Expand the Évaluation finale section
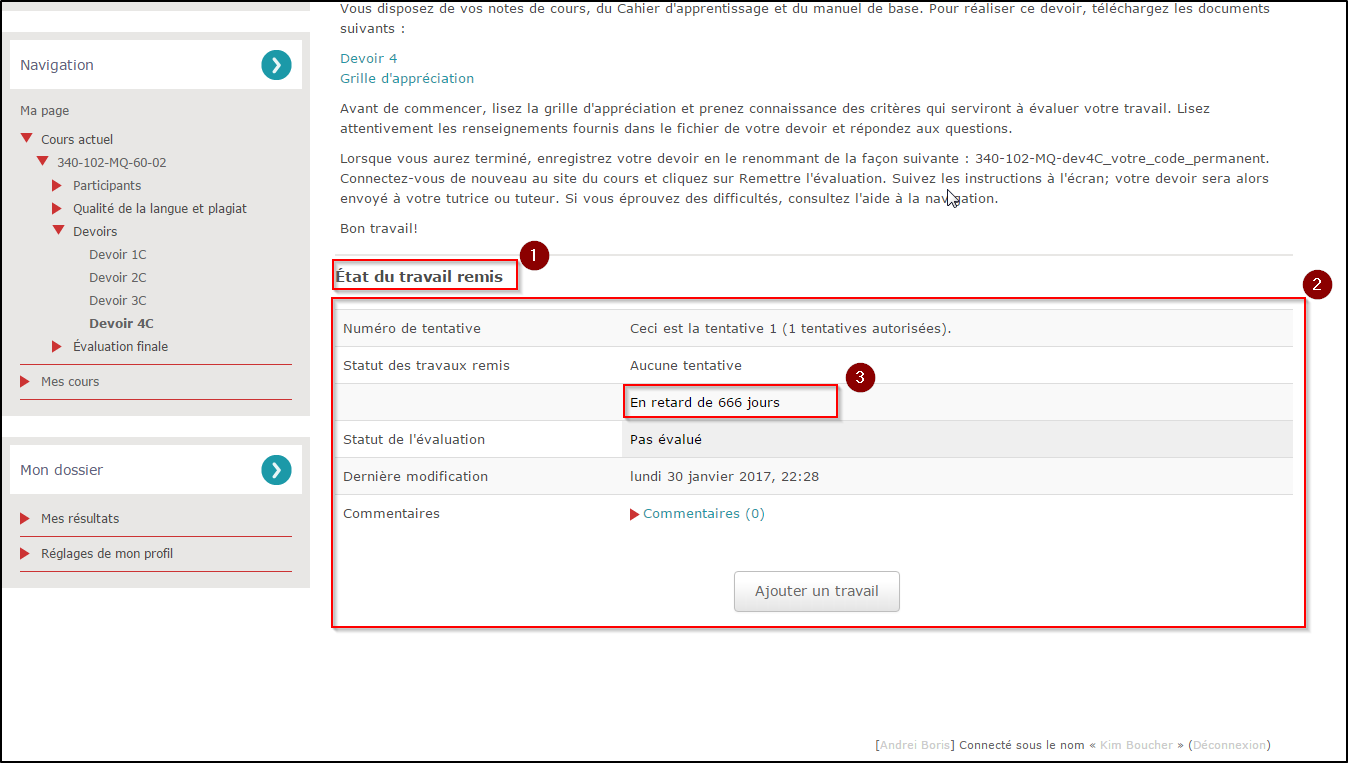Screen dimensions: 1348x763 pos(58,346)
